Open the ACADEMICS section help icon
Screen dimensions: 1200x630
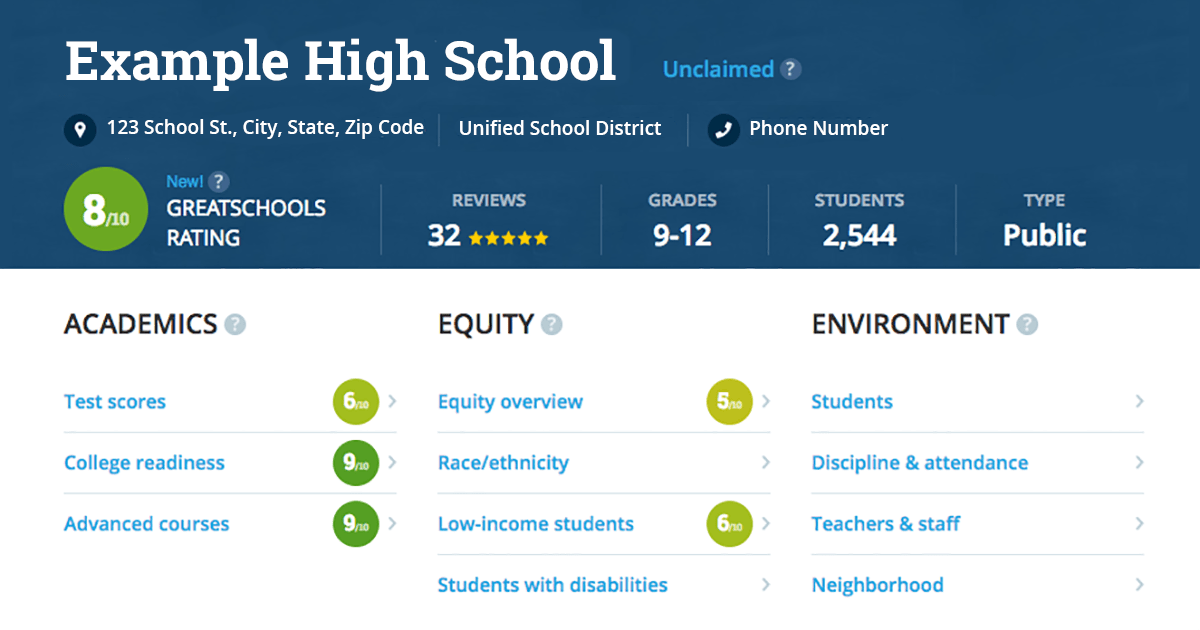point(236,324)
